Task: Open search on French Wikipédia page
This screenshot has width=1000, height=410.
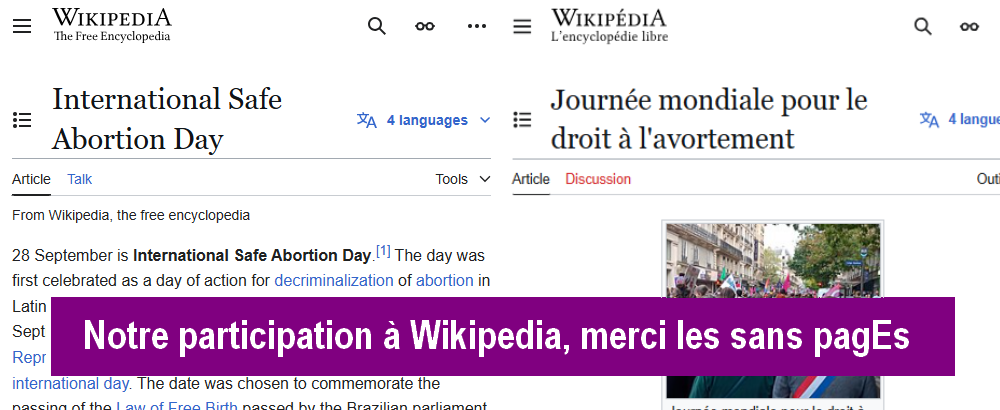Action: 923,26
